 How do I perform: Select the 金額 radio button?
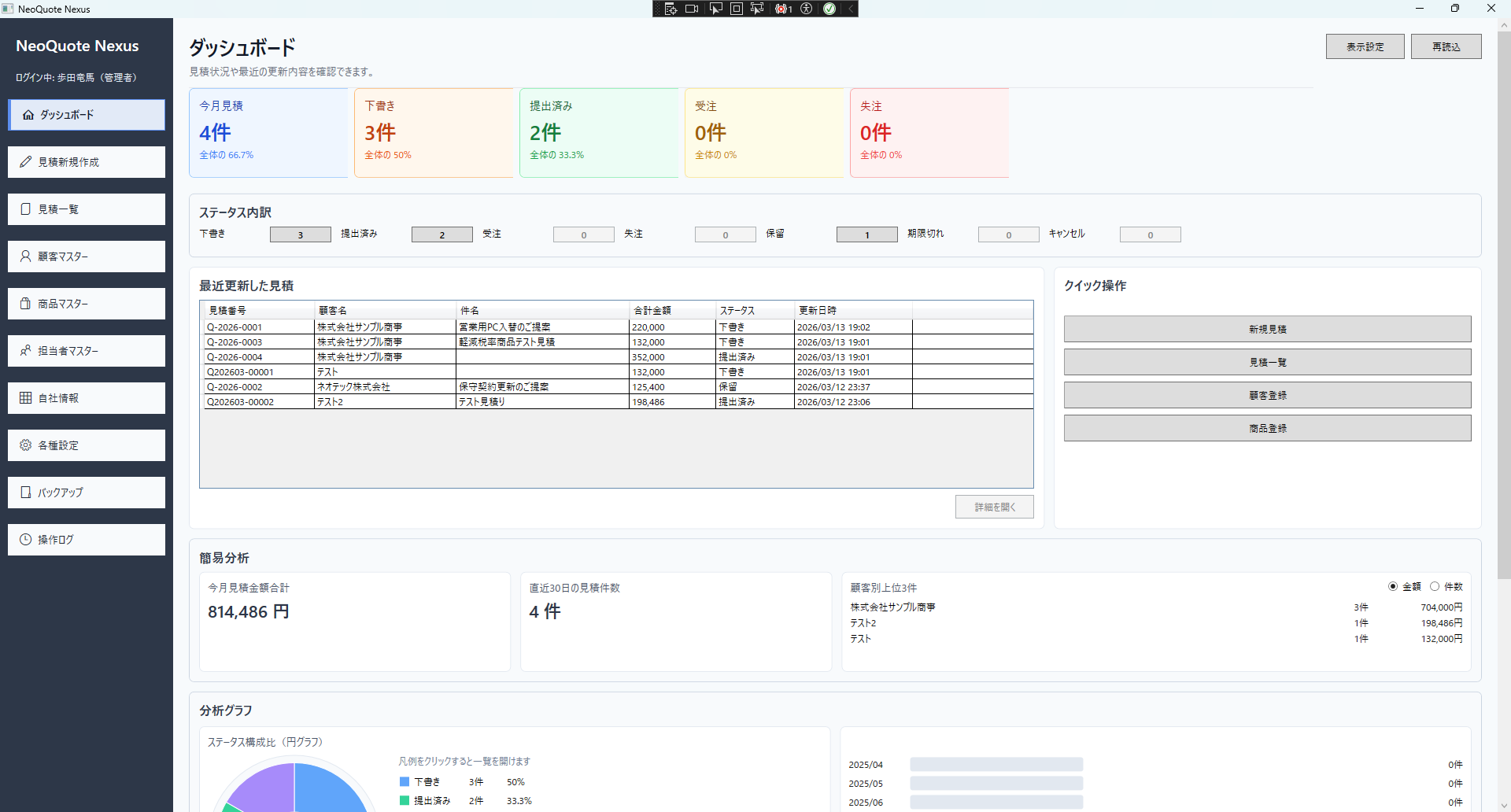coord(1393,587)
